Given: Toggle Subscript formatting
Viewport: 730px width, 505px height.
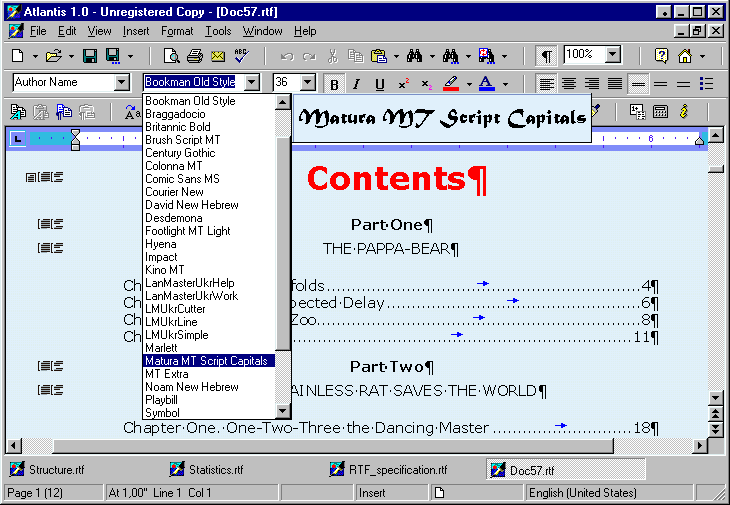Looking at the screenshot, I should click(x=426, y=84).
